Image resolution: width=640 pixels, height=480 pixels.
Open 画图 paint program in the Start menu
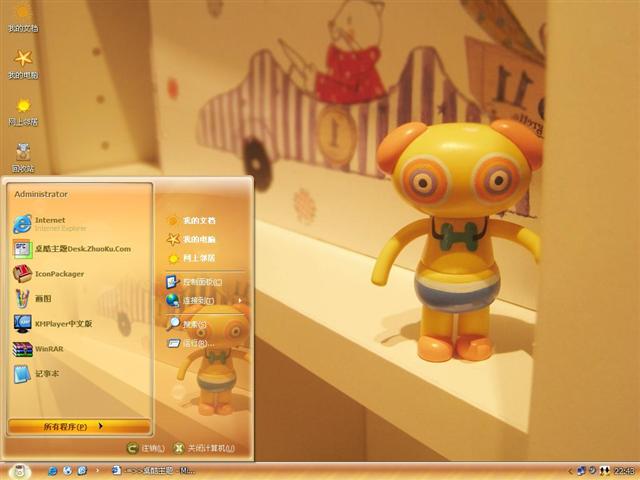(33, 299)
